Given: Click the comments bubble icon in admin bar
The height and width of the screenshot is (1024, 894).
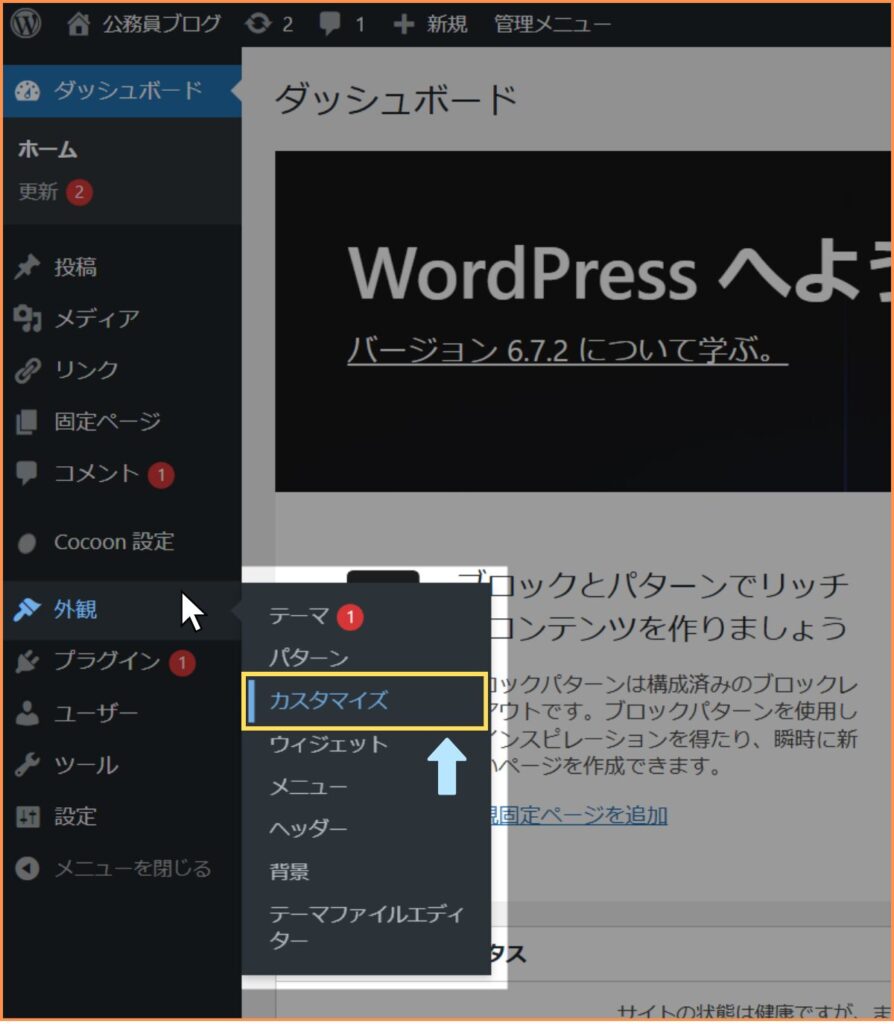Looking at the screenshot, I should (x=330, y=24).
